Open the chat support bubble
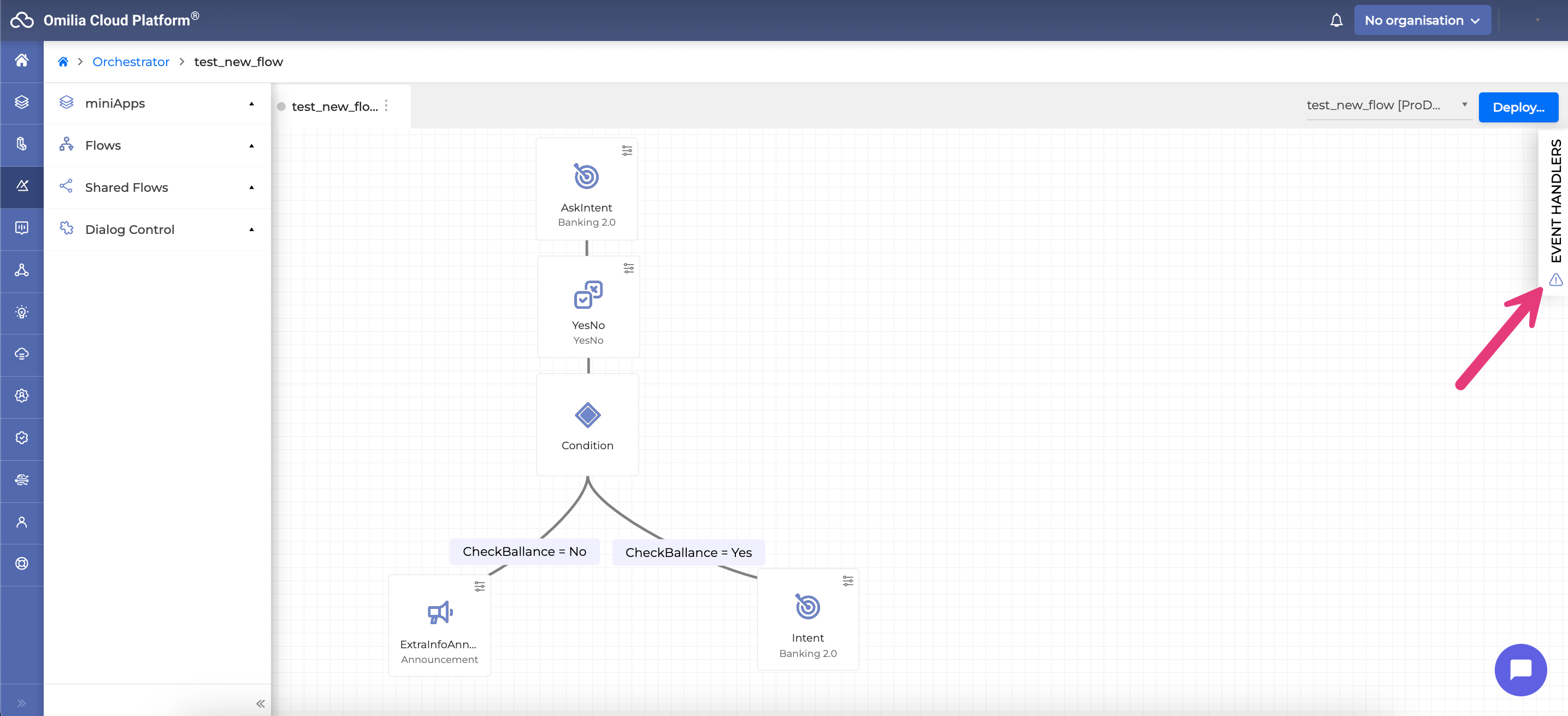The image size is (1568, 716). click(x=1520, y=669)
